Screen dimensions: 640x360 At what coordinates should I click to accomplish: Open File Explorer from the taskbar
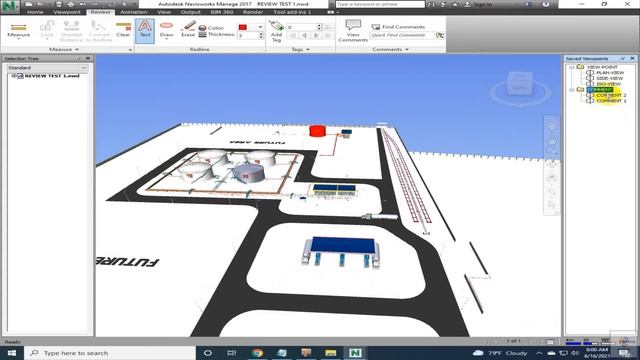tap(331, 353)
